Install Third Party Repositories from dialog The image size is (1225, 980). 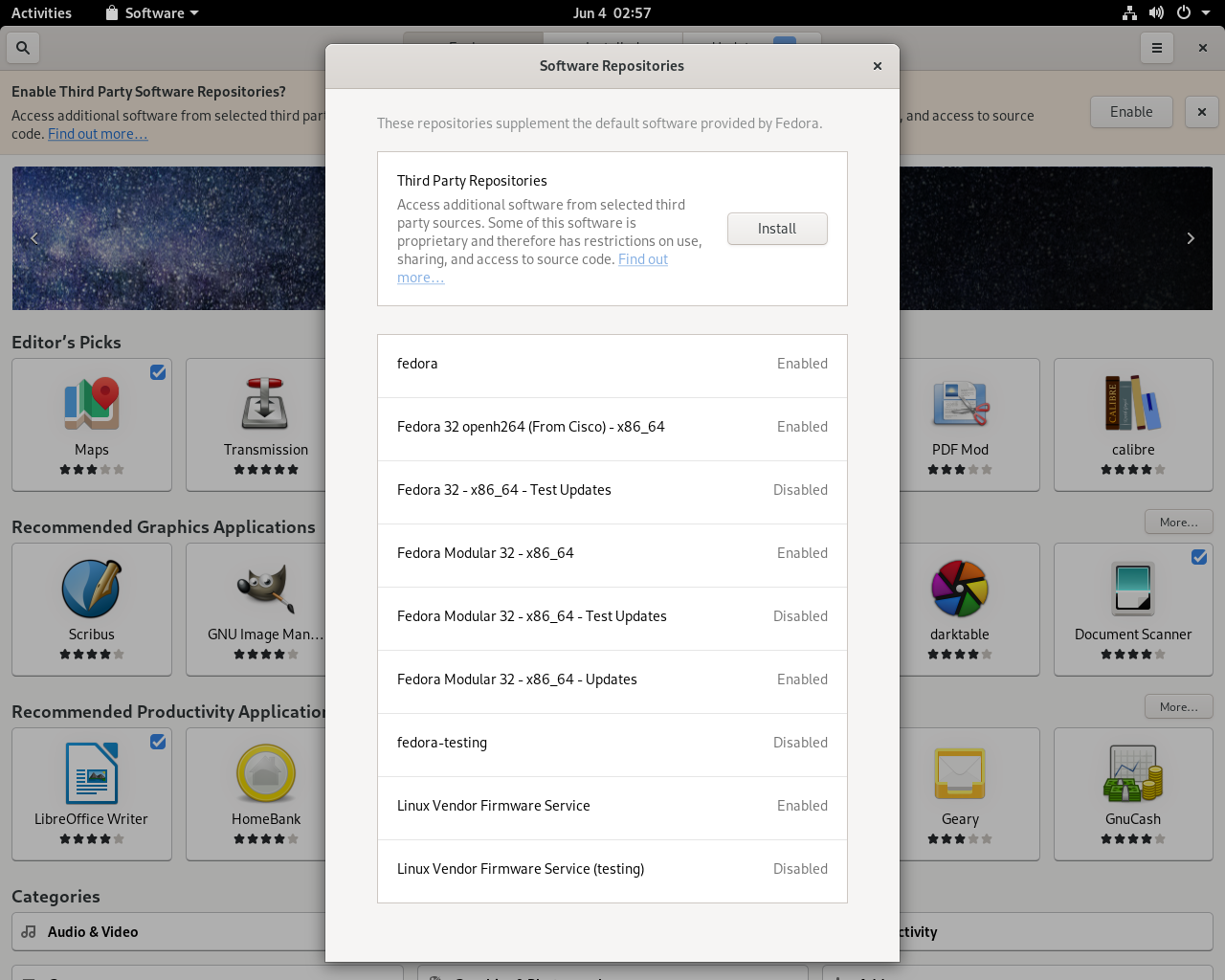pyautogui.click(x=777, y=229)
